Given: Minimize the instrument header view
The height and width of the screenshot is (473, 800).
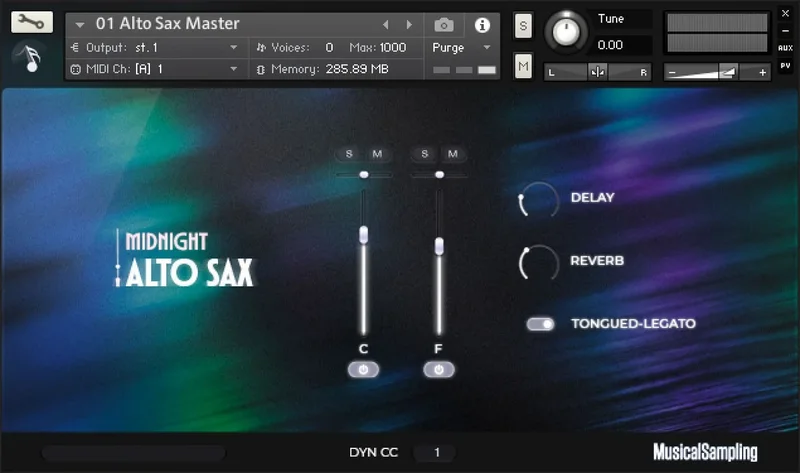Looking at the screenshot, I should click(785, 31).
